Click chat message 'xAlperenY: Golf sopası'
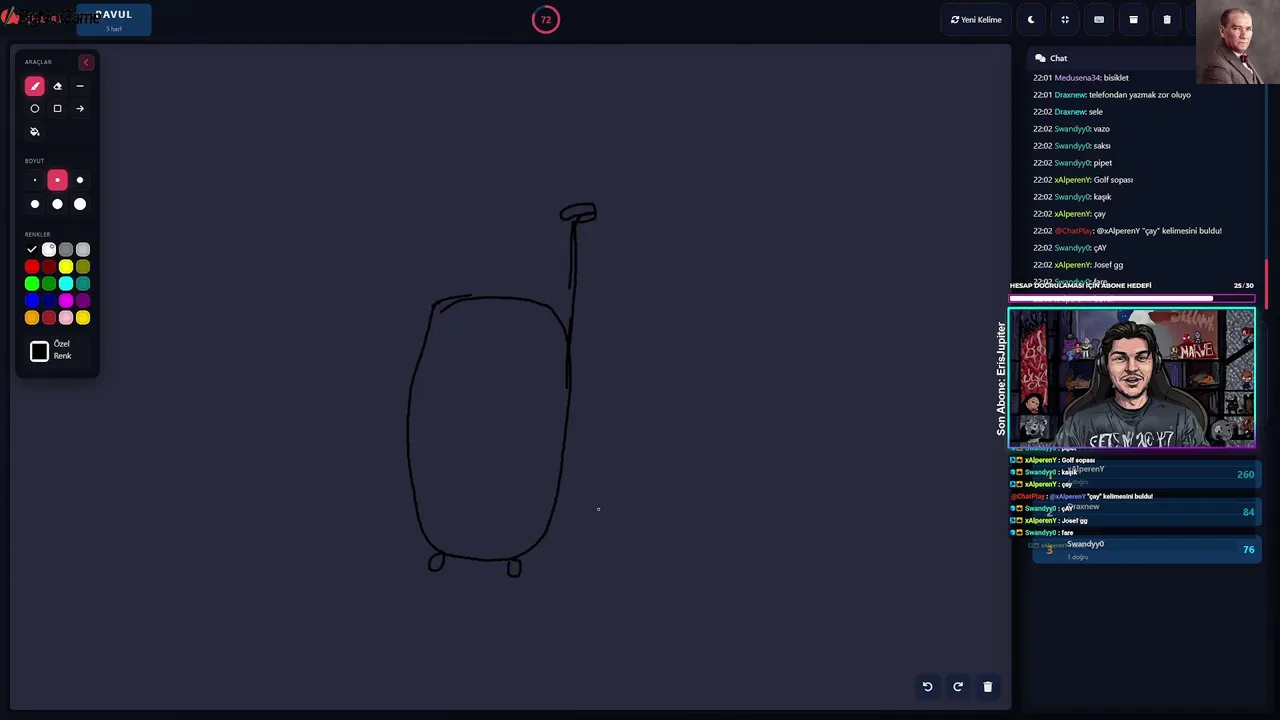 tap(1083, 180)
